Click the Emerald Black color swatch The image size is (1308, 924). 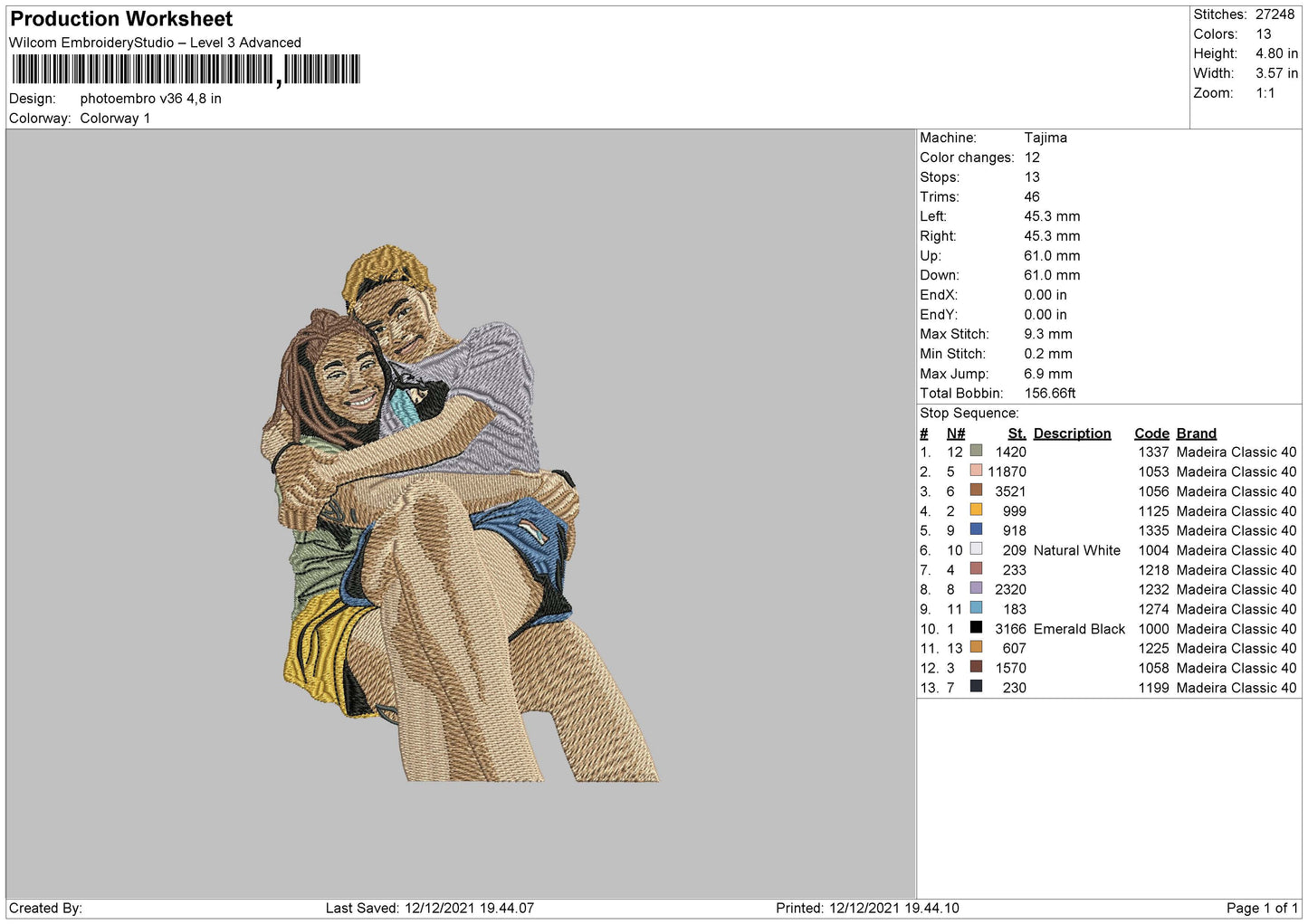click(x=976, y=627)
